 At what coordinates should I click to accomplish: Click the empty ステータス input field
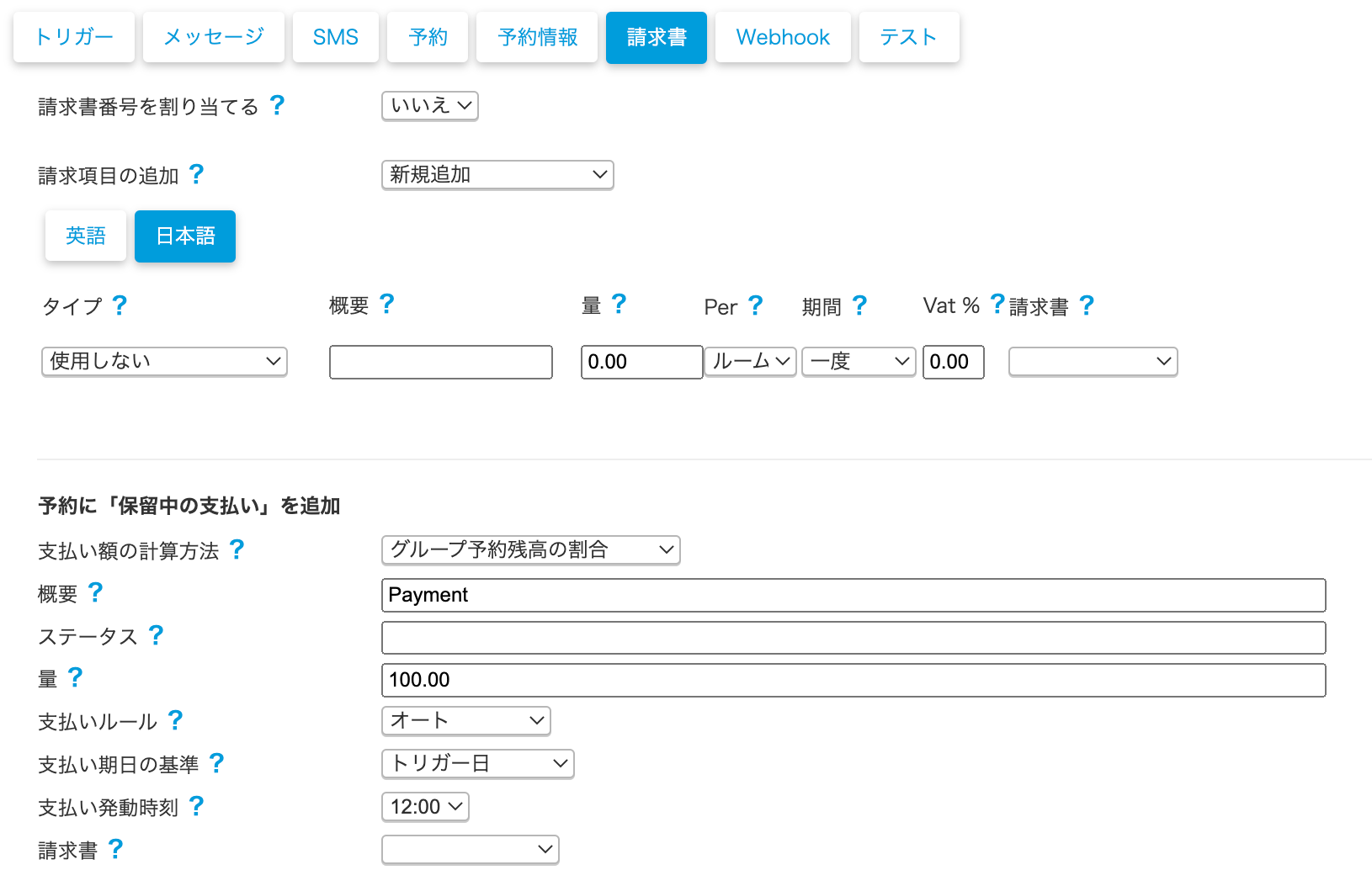853,638
